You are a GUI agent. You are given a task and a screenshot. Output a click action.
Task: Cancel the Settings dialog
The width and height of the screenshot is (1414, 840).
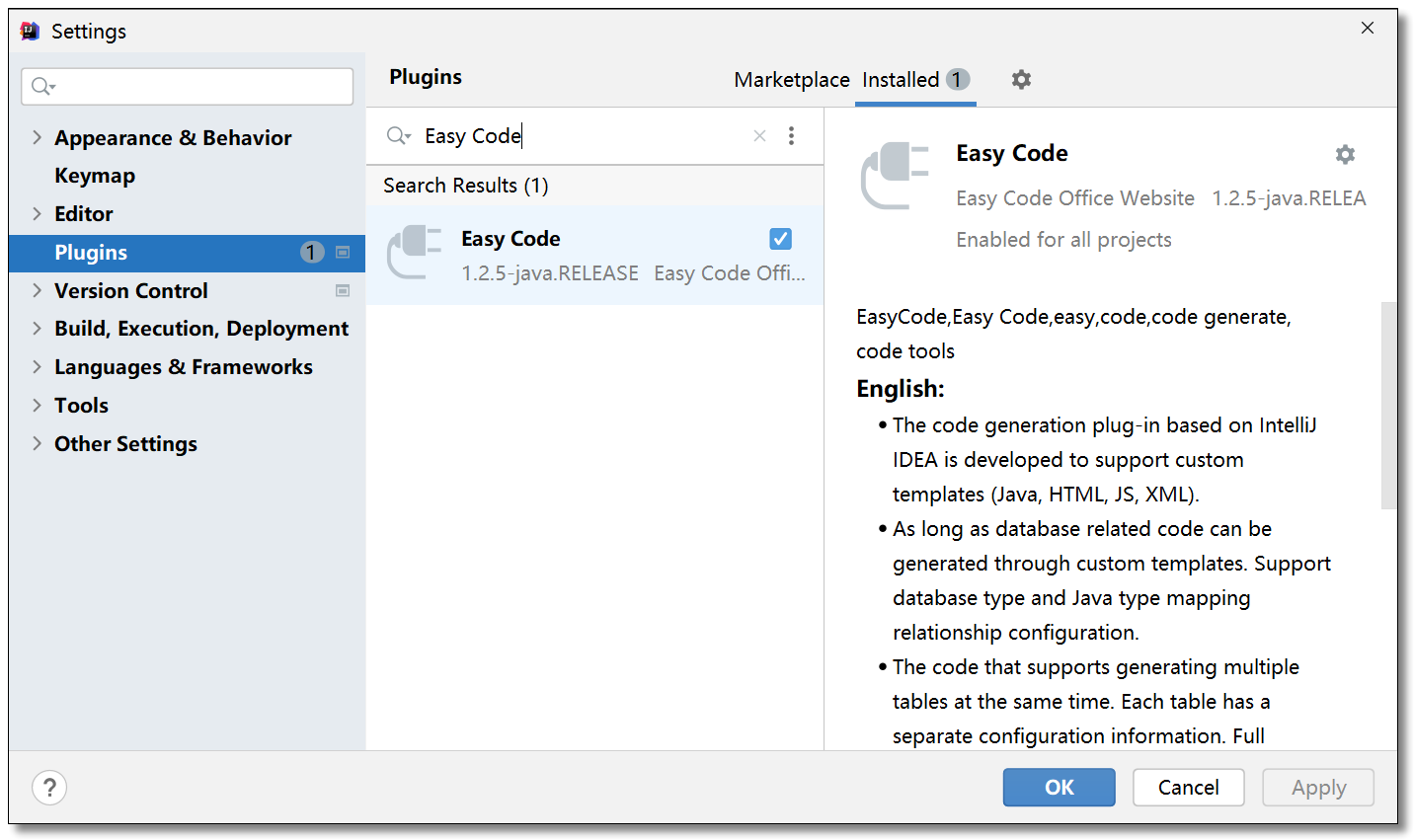pos(1189,788)
